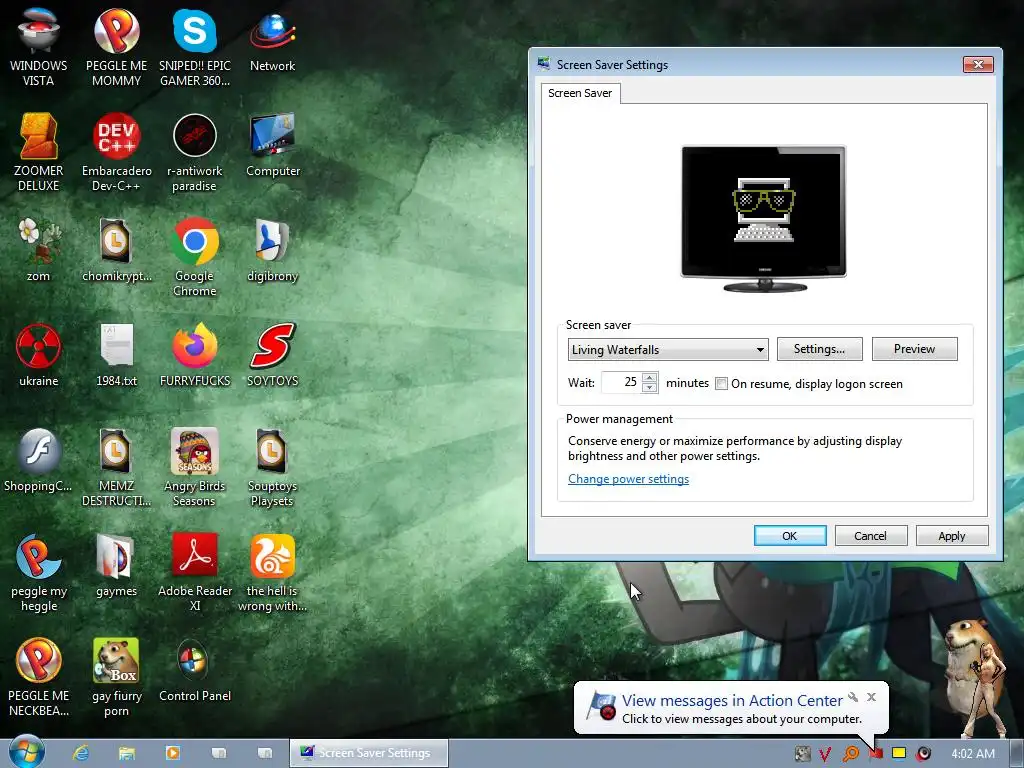Open screen saver Settings... button
This screenshot has height=768, width=1024.
(x=819, y=349)
